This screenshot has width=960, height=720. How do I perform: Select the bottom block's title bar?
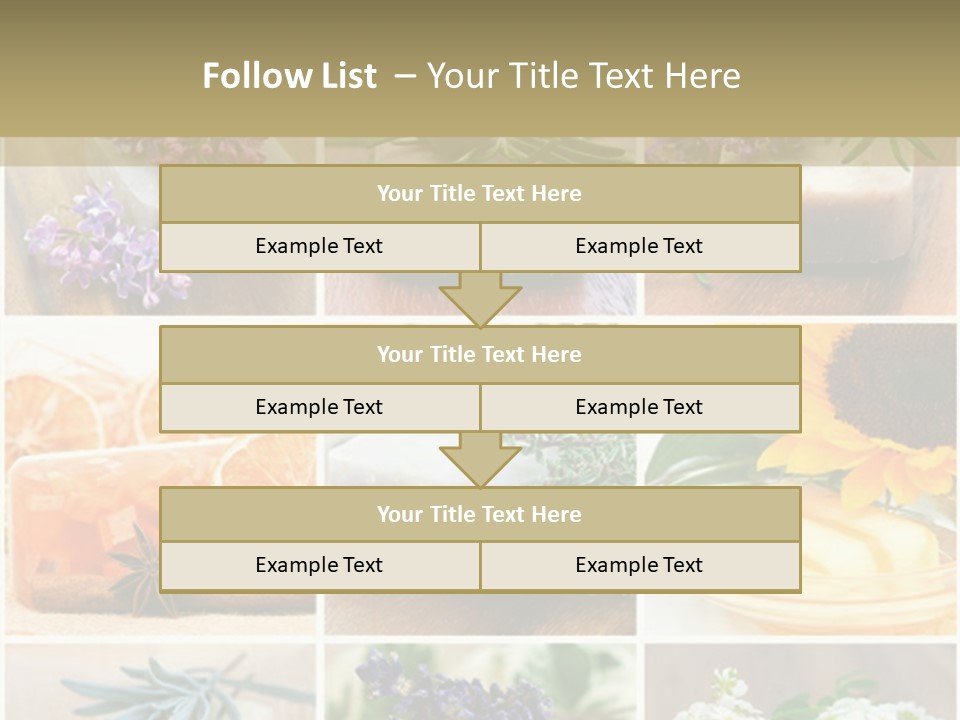(479, 515)
